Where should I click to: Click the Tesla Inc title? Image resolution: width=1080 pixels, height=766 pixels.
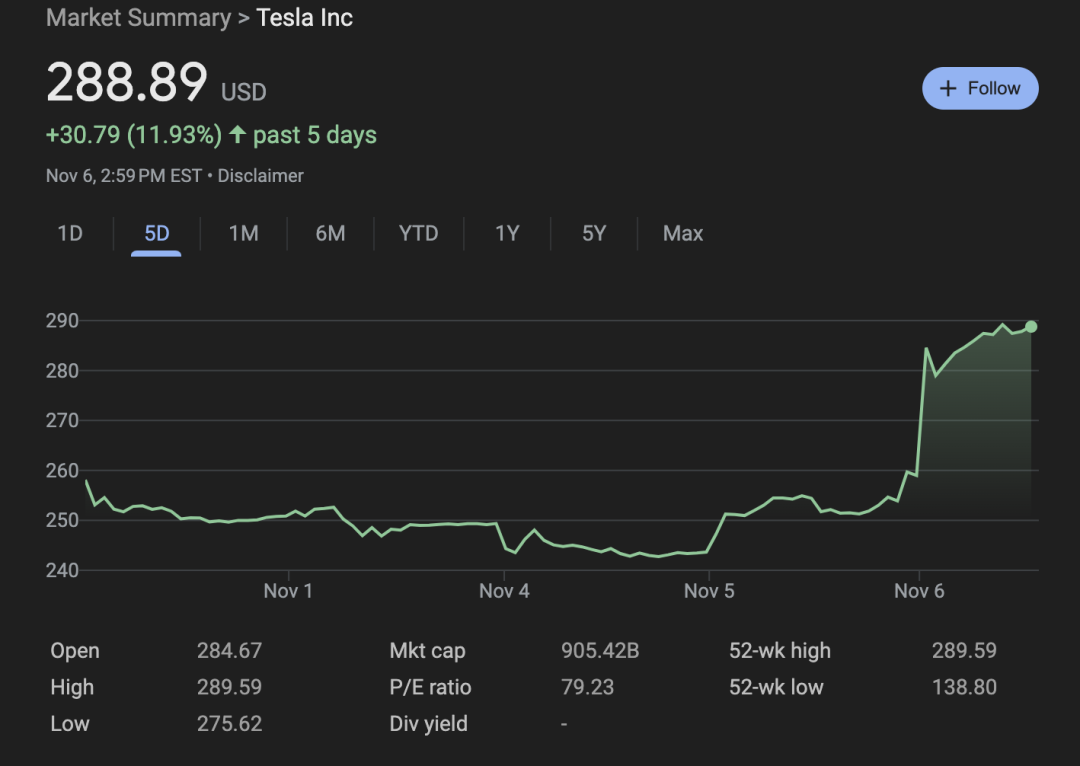click(x=304, y=17)
